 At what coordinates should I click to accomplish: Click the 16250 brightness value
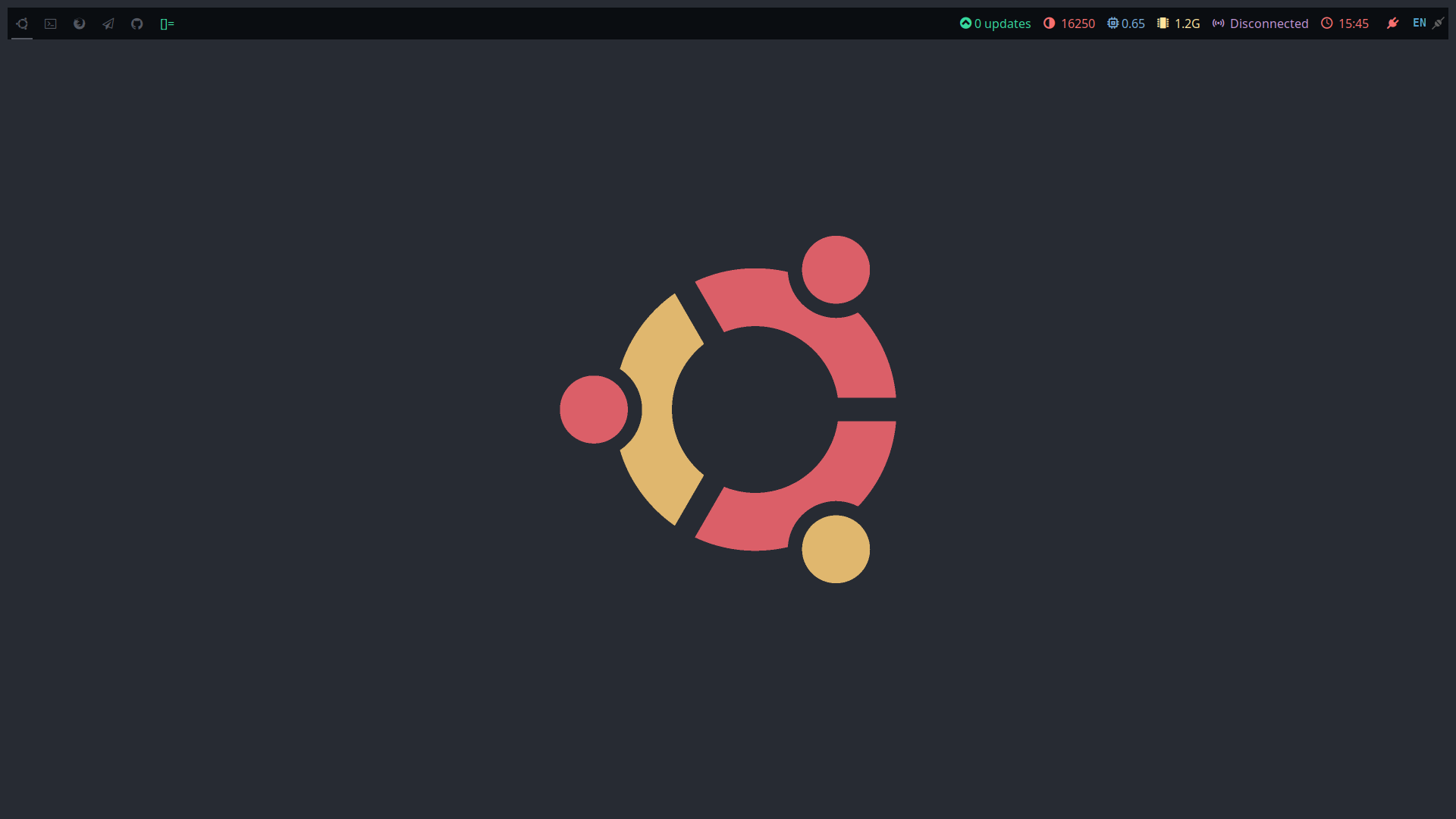tap(1078, 24)
